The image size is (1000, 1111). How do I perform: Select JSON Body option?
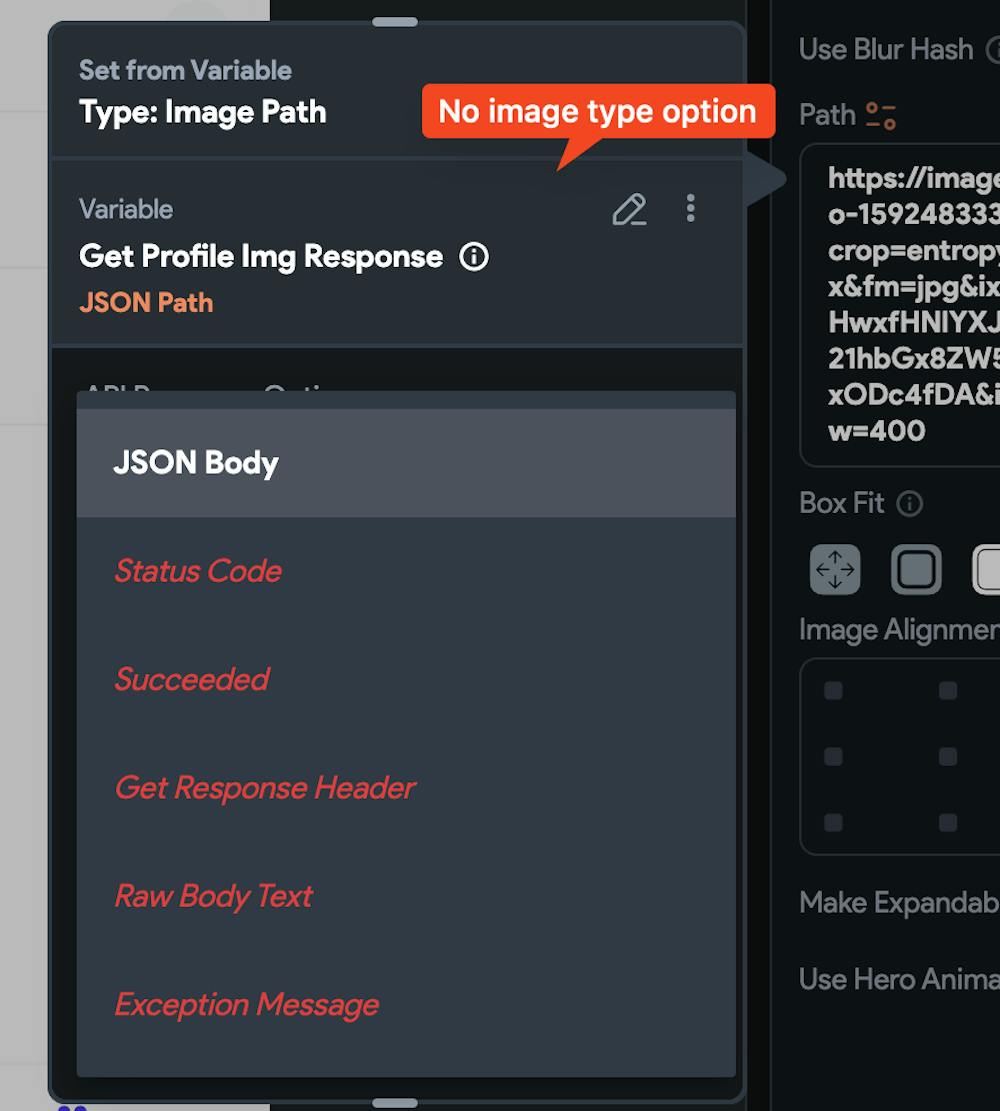click(406, 463)
